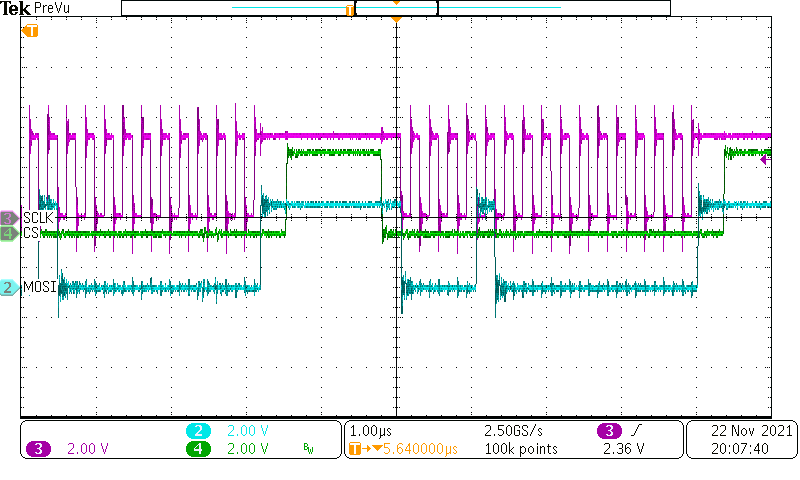The width and height of the screenshot is (800, 480).
Task: Click the 20:07:40 time readout
Action: click(x=740, y=449)
